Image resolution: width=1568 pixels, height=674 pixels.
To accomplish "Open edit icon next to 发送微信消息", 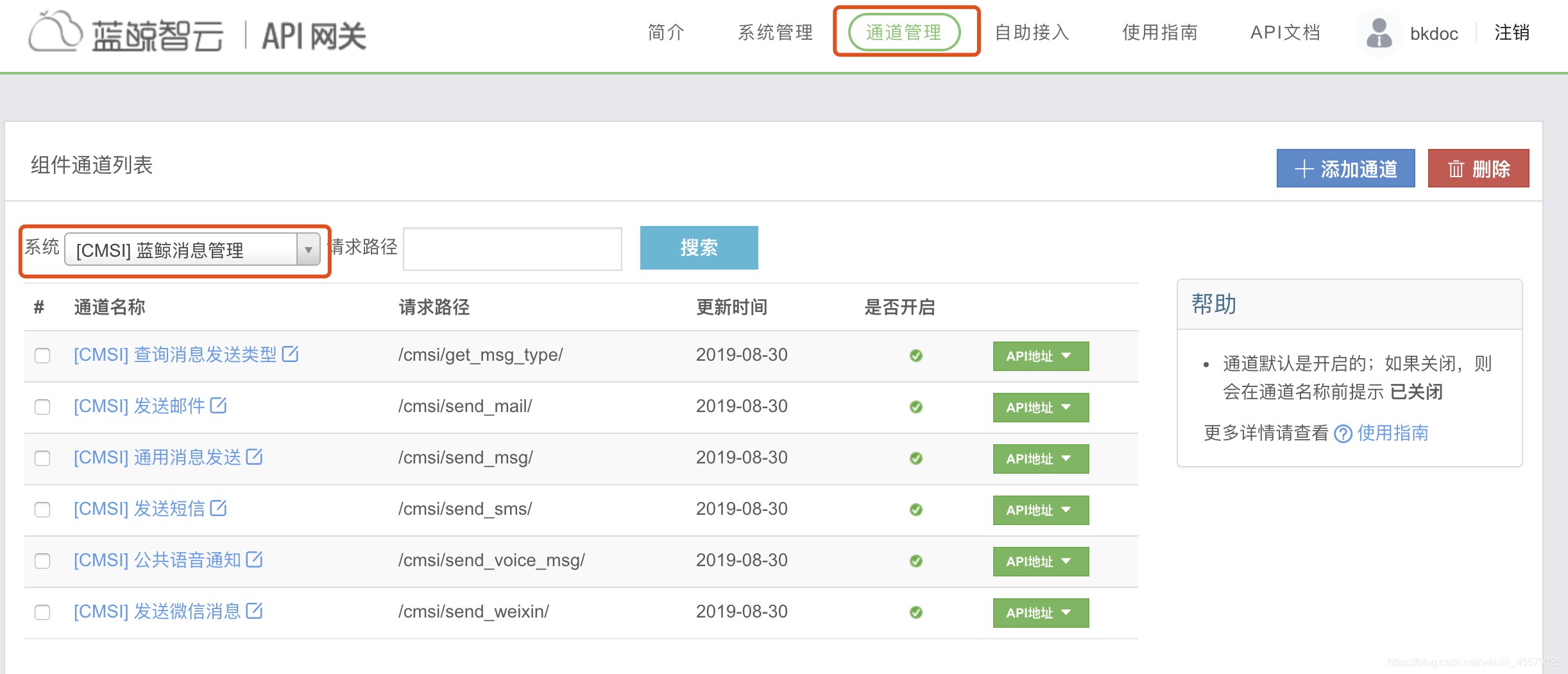I will [255, 610].
